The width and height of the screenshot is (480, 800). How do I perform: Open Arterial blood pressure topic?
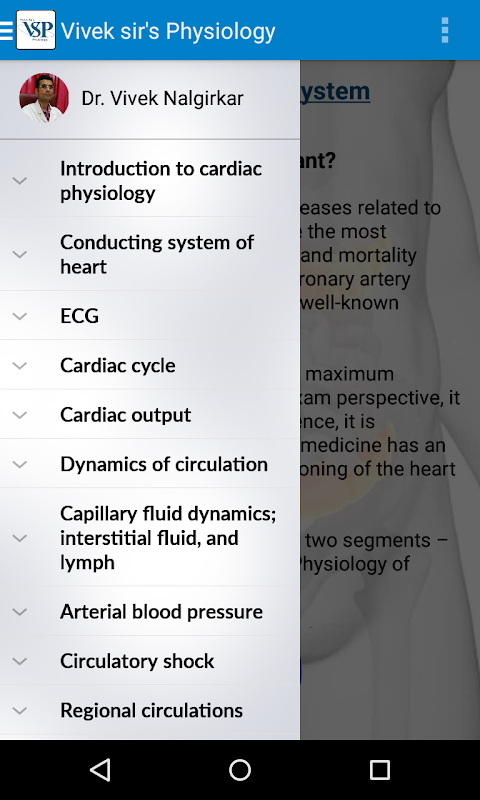[x=150, y=611]
